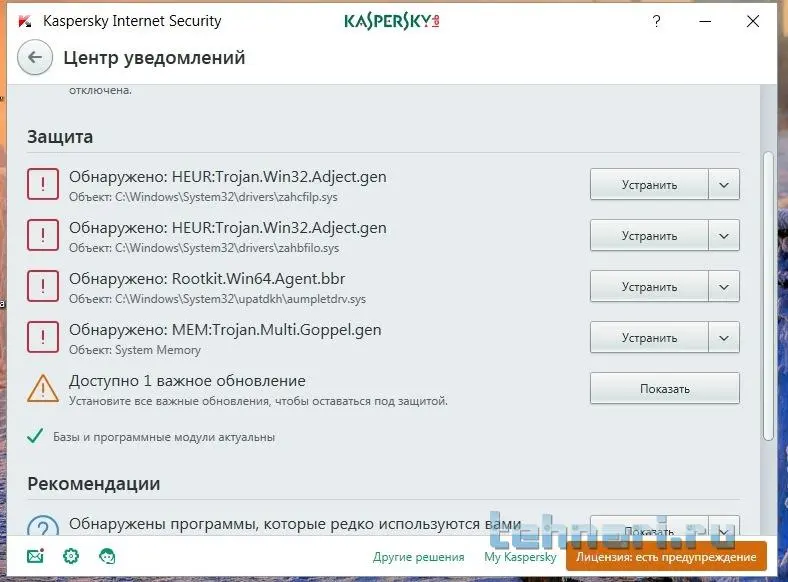The width and height of the screenshot is (788, 582).
Task: Select the text Объект: System Memory
Action: [135, 350]
